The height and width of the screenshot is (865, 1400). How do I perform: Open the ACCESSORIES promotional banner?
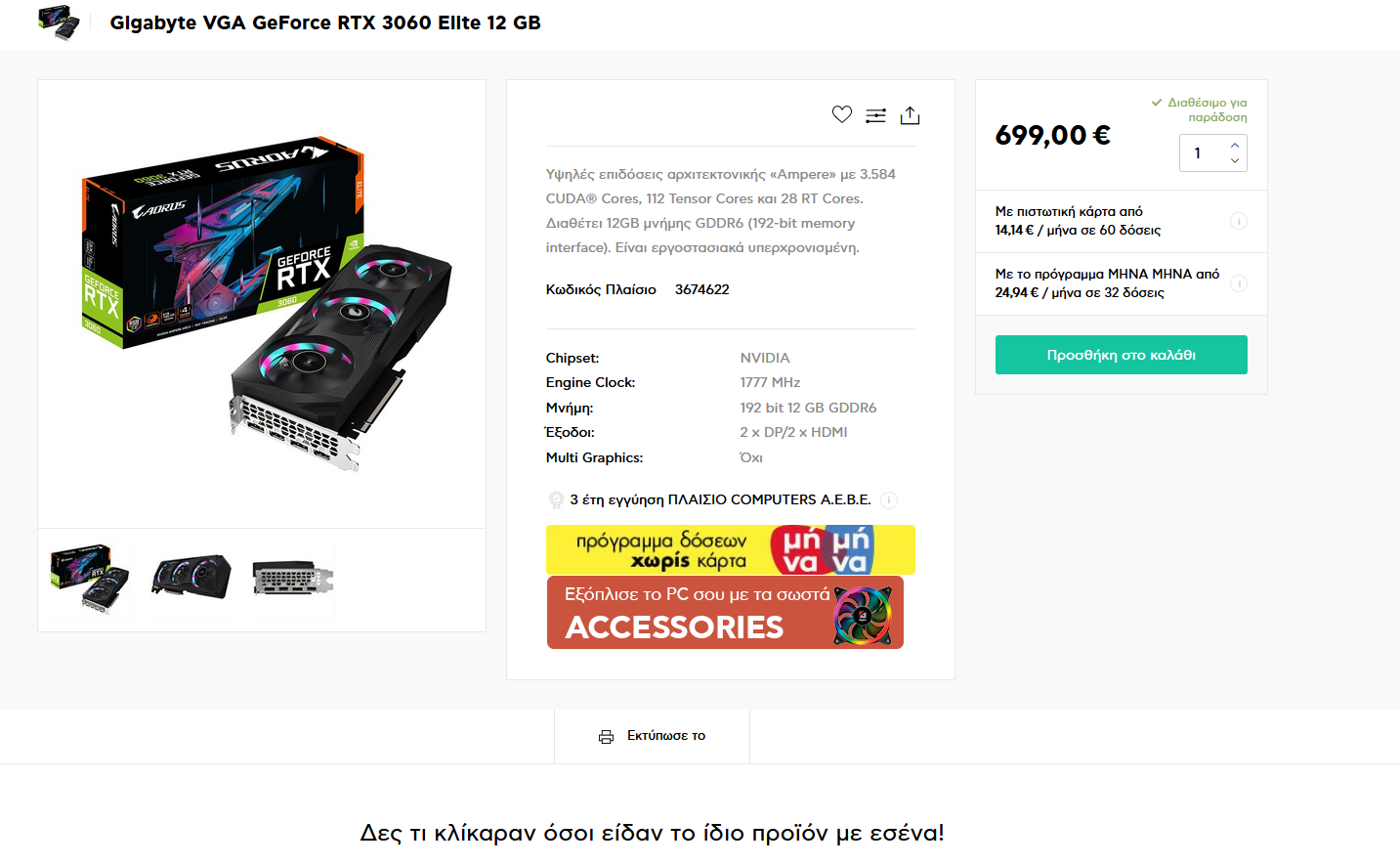[x=725, y=612]
